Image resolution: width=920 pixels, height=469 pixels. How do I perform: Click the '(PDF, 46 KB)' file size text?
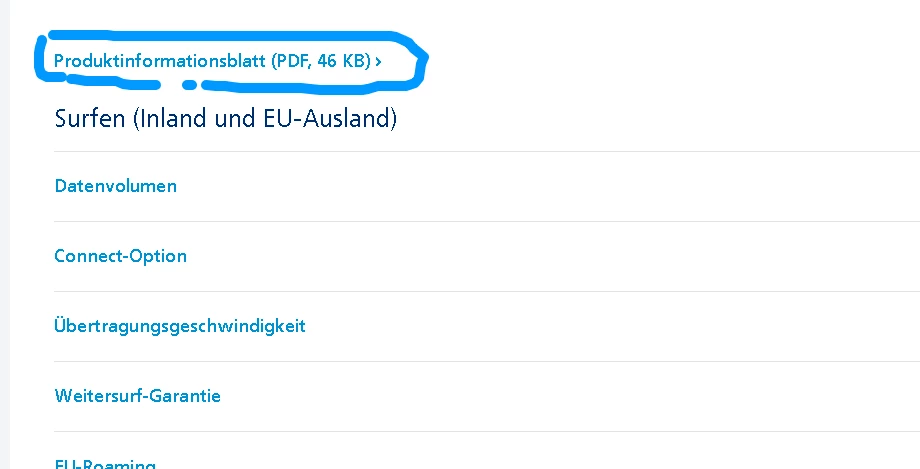tap(321, 61)
